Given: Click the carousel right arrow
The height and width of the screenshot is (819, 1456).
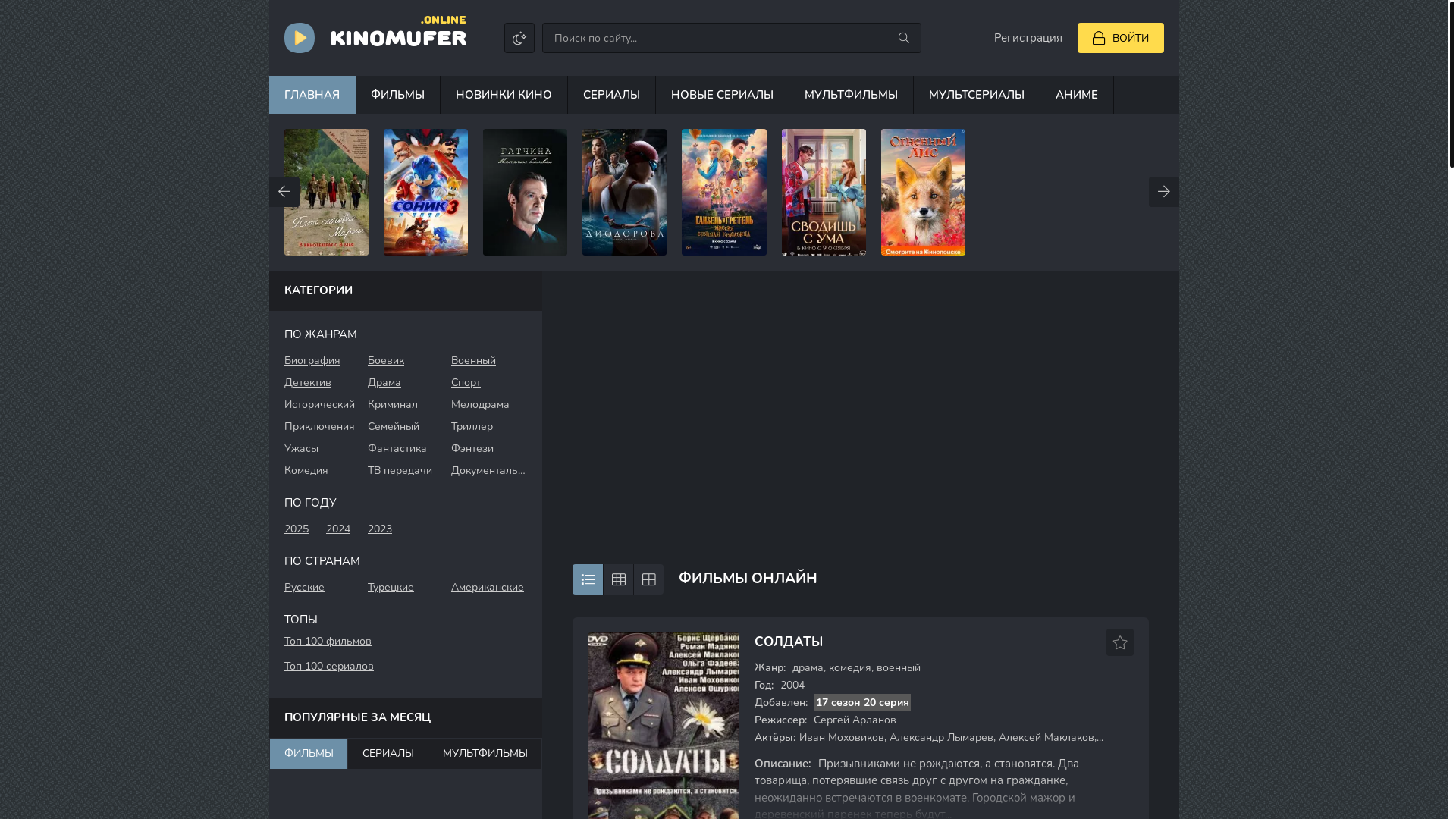Looking at the screenshot, I should click(x=1163, y=192).
